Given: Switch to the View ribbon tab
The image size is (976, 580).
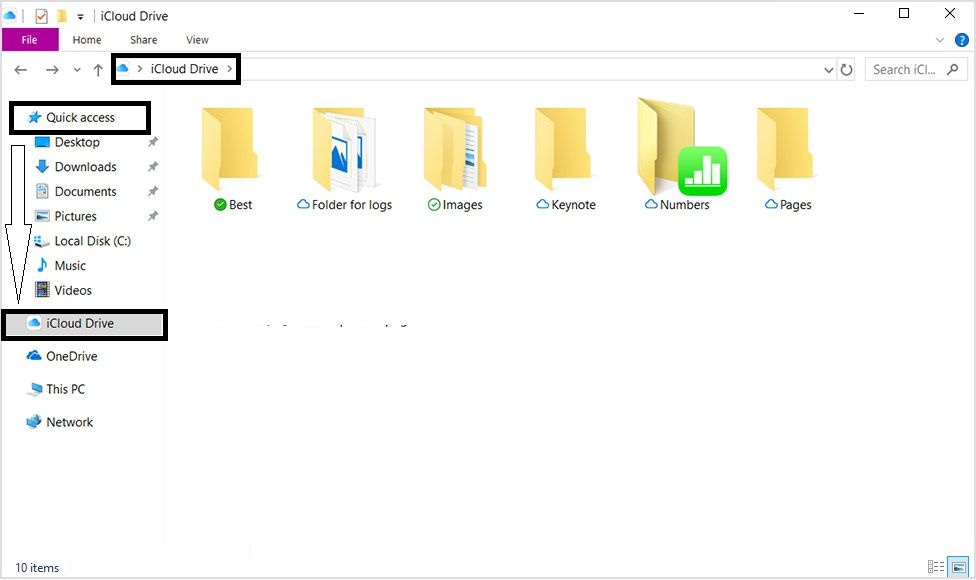Looking at the screenshot, I should 197,40.
